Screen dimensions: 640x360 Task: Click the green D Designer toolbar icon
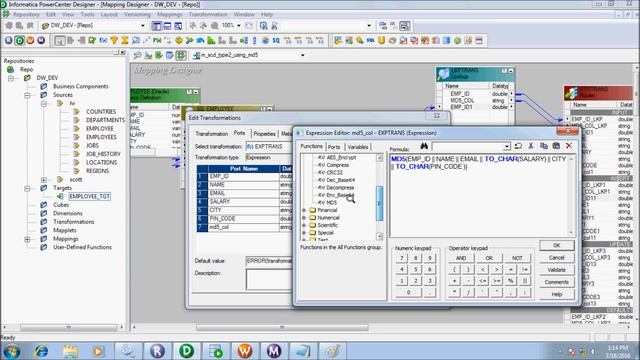click(x=20, y=40)
